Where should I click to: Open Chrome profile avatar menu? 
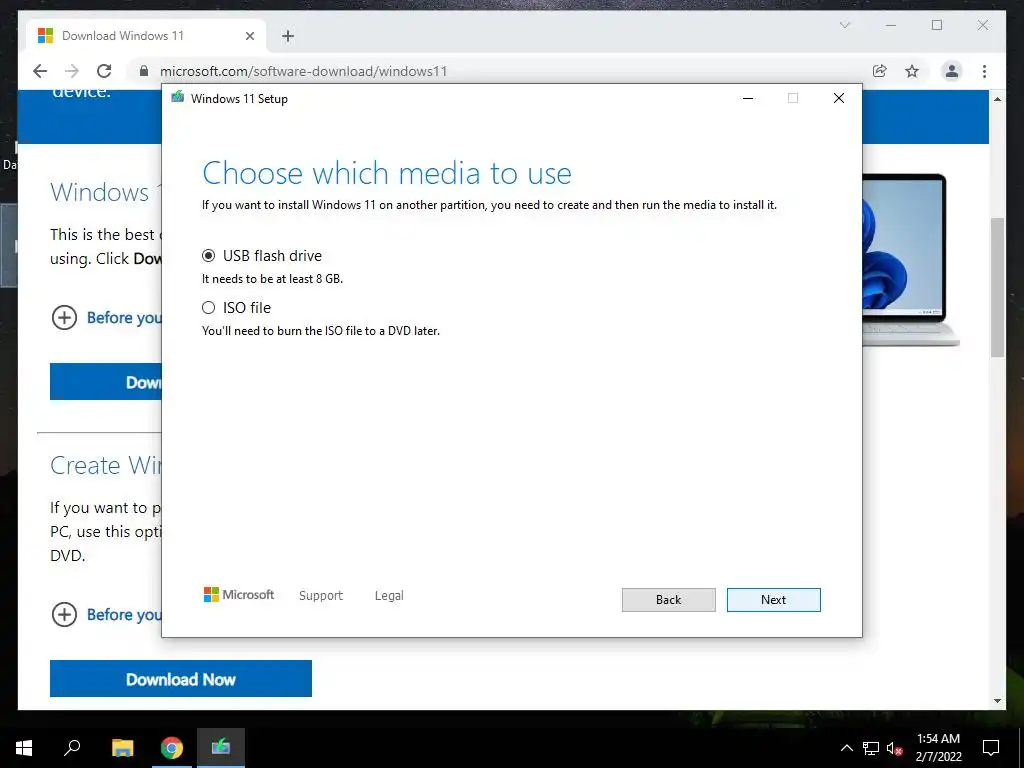952,71
